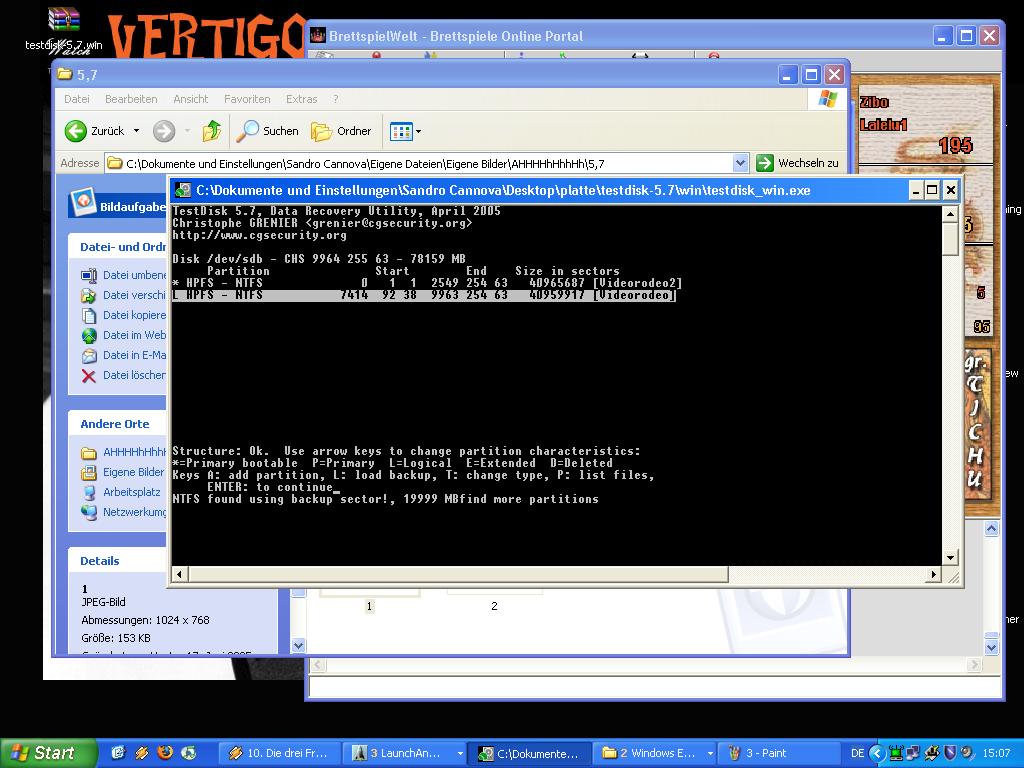The image size is (1024, 768).
Task: Click the red X delete icon in tasks
Action: [89, 376]
